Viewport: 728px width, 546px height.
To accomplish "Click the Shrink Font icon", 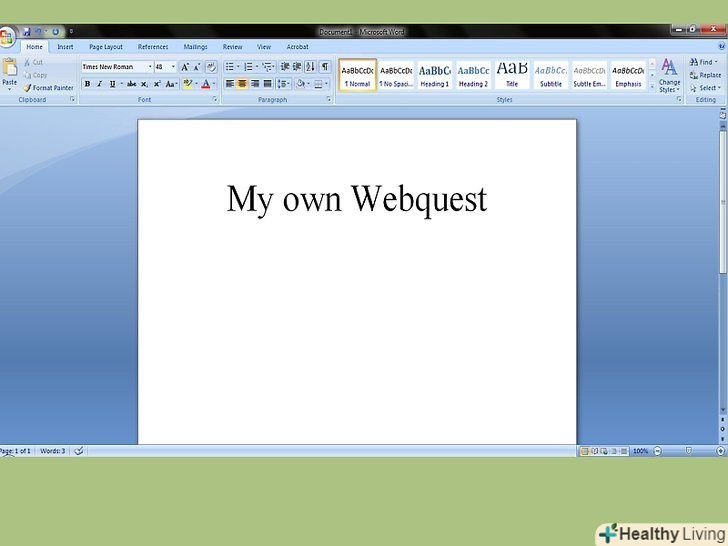I will tap(197, 67).
